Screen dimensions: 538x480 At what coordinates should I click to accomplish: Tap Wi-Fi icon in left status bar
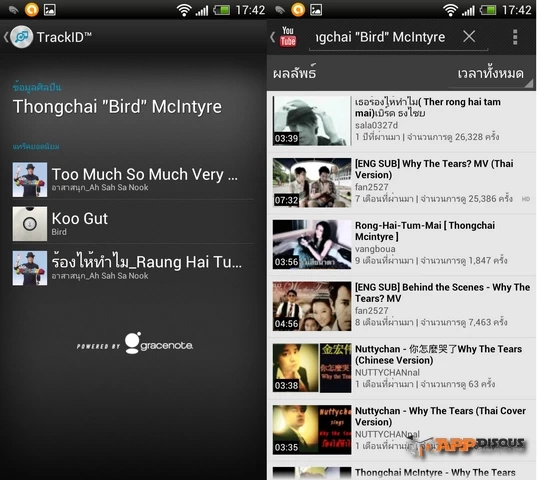pyautogui.click(x=184, y=10)
